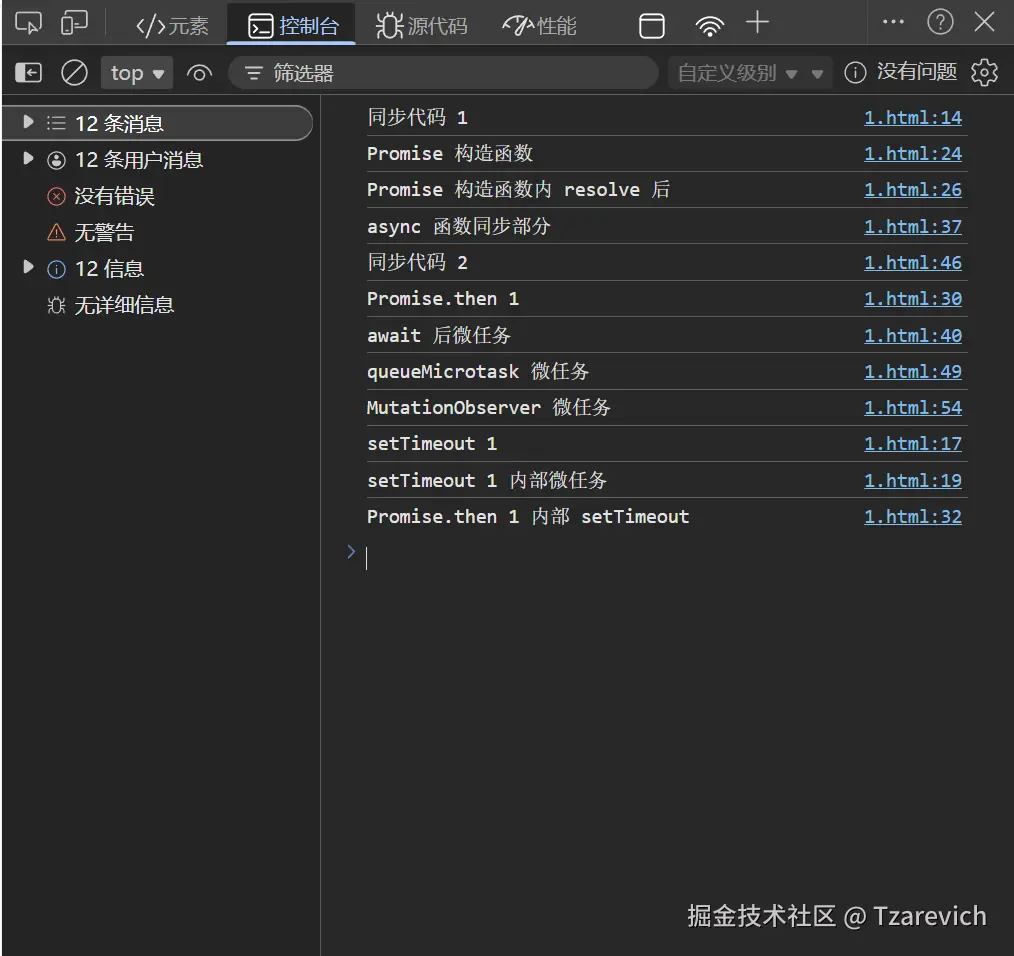Open the 性能 (Performance) tab
This screenshot has width=1014, height=956.
[x=539, y=26]
